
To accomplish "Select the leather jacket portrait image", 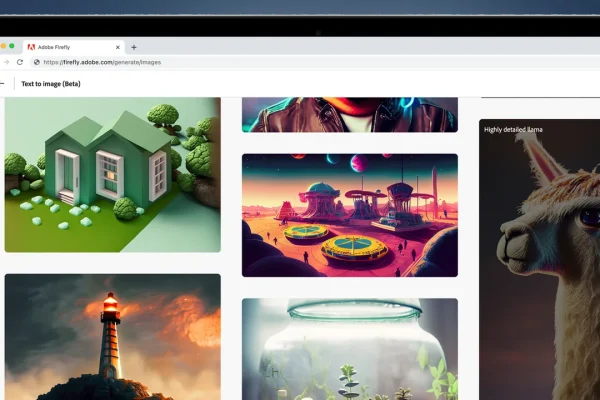I will [349, 114].
